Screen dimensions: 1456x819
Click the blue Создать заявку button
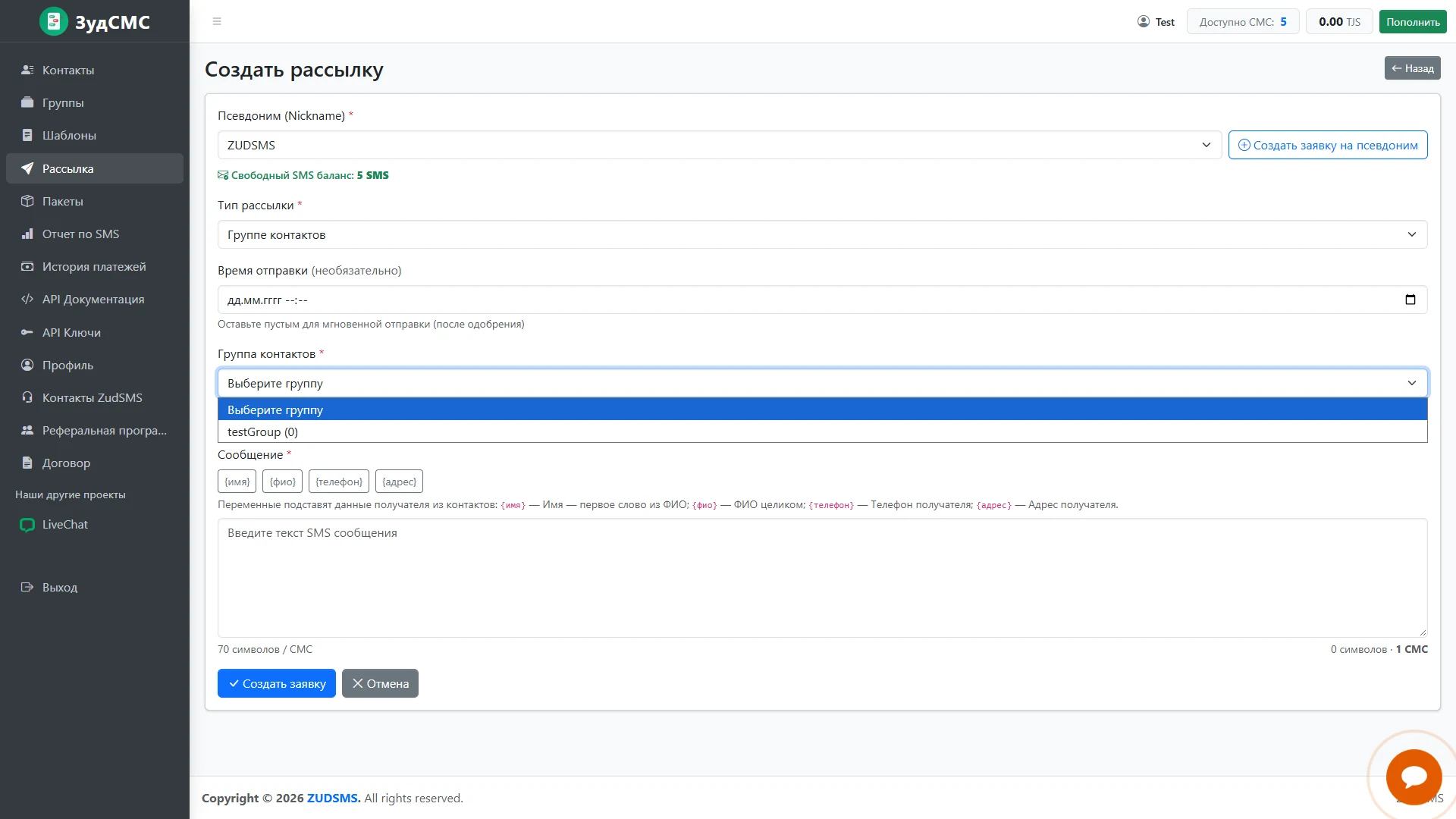click(x=277, y=683)
